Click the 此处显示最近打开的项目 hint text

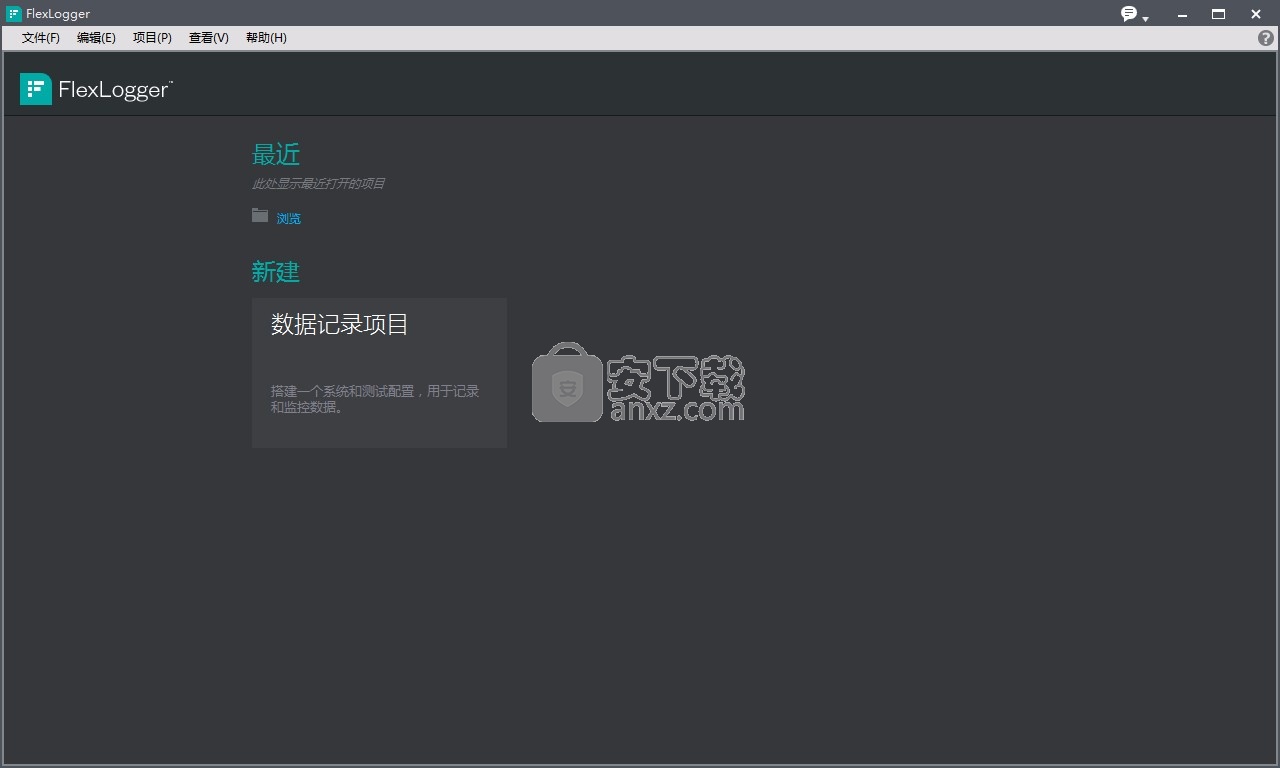coord(318,184)
